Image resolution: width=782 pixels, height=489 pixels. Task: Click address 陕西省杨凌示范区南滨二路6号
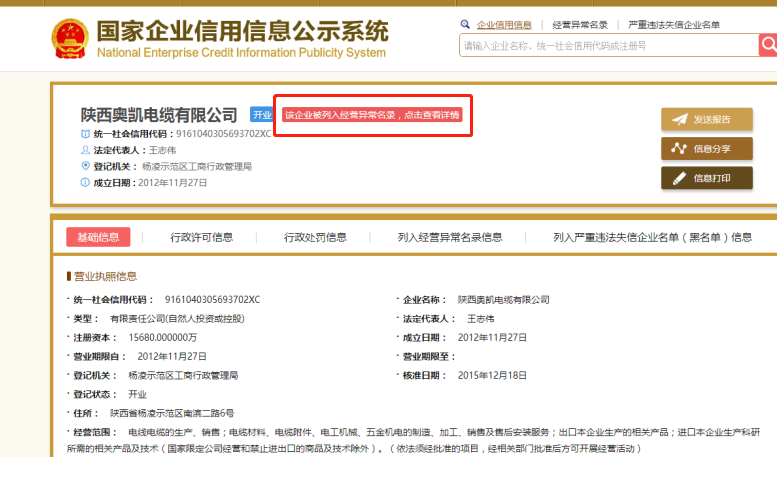pos(172,413)
